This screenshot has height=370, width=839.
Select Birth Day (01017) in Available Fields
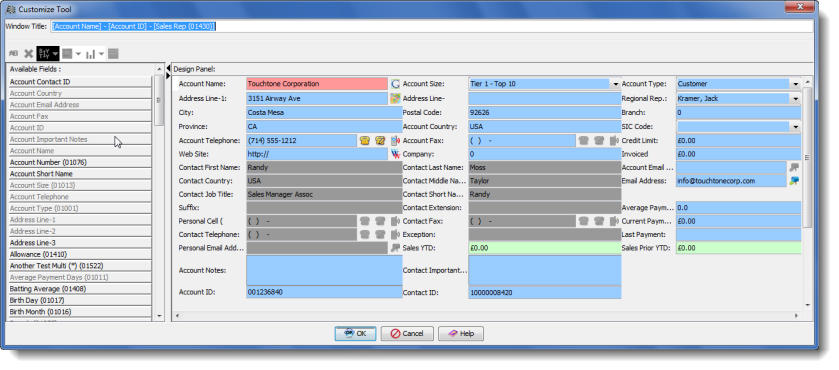click(80, 300)
